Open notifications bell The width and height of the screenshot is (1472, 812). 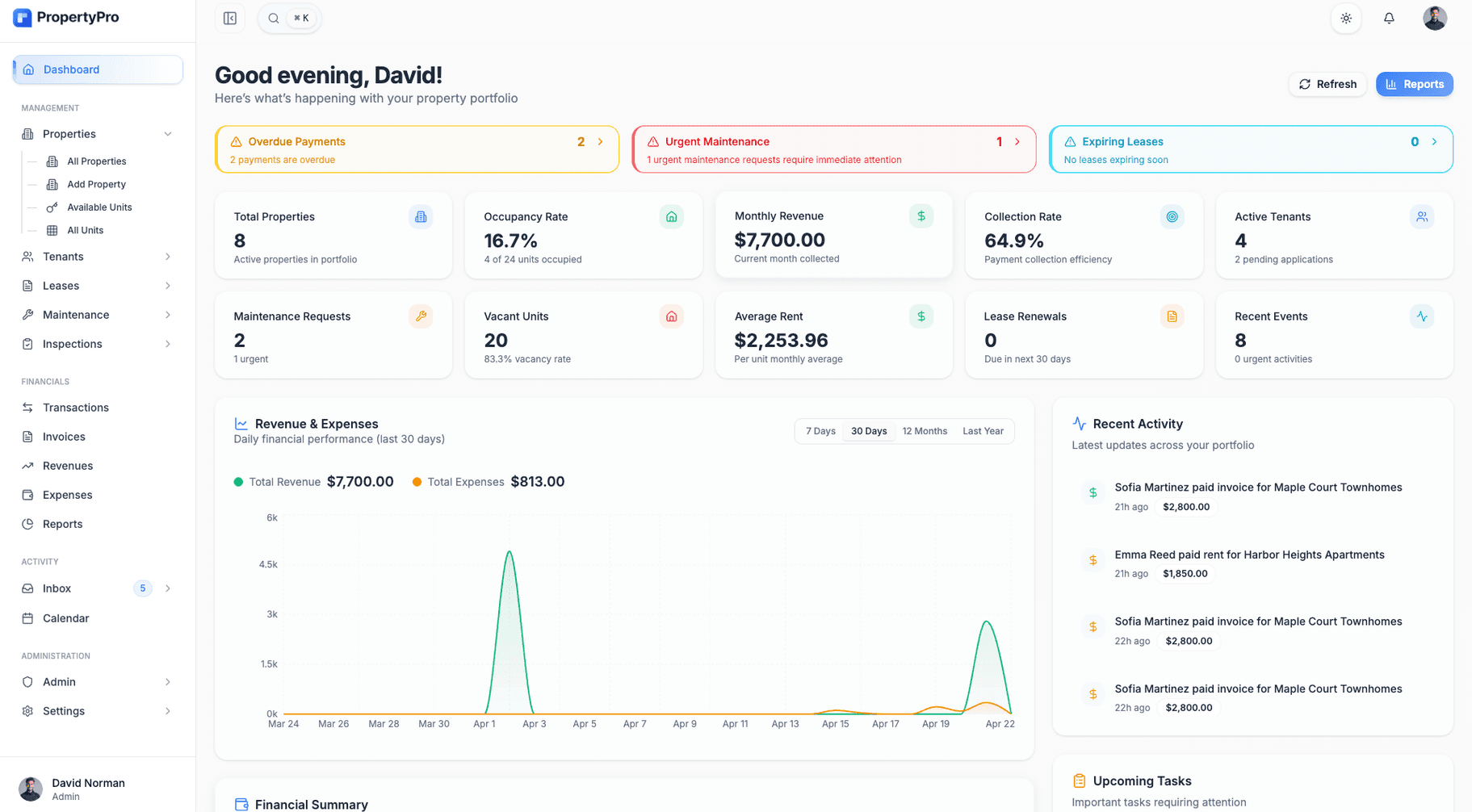(x=1389, y=18)
